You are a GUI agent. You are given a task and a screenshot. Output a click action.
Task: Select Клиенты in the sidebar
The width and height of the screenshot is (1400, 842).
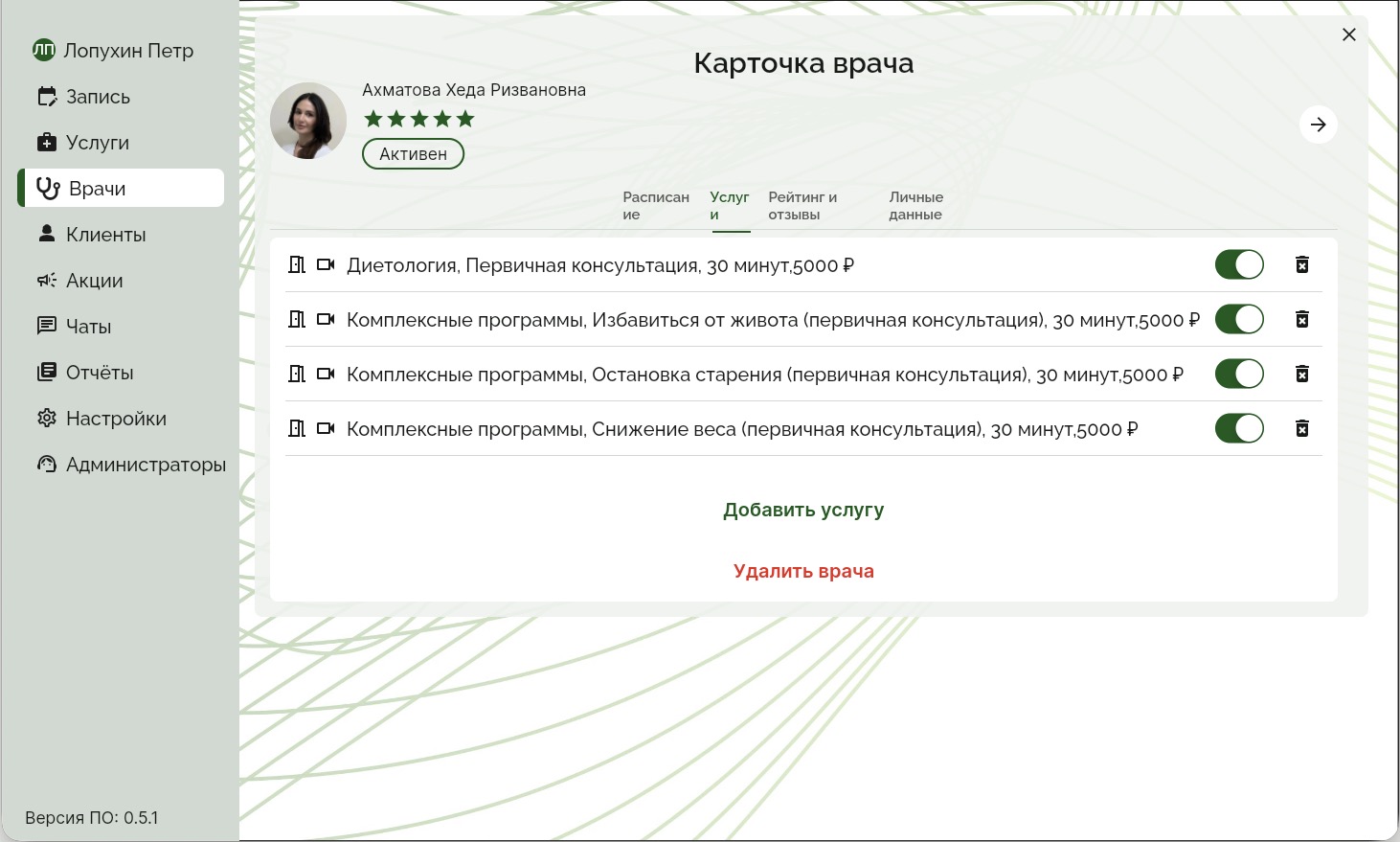(x=105, y=235)
